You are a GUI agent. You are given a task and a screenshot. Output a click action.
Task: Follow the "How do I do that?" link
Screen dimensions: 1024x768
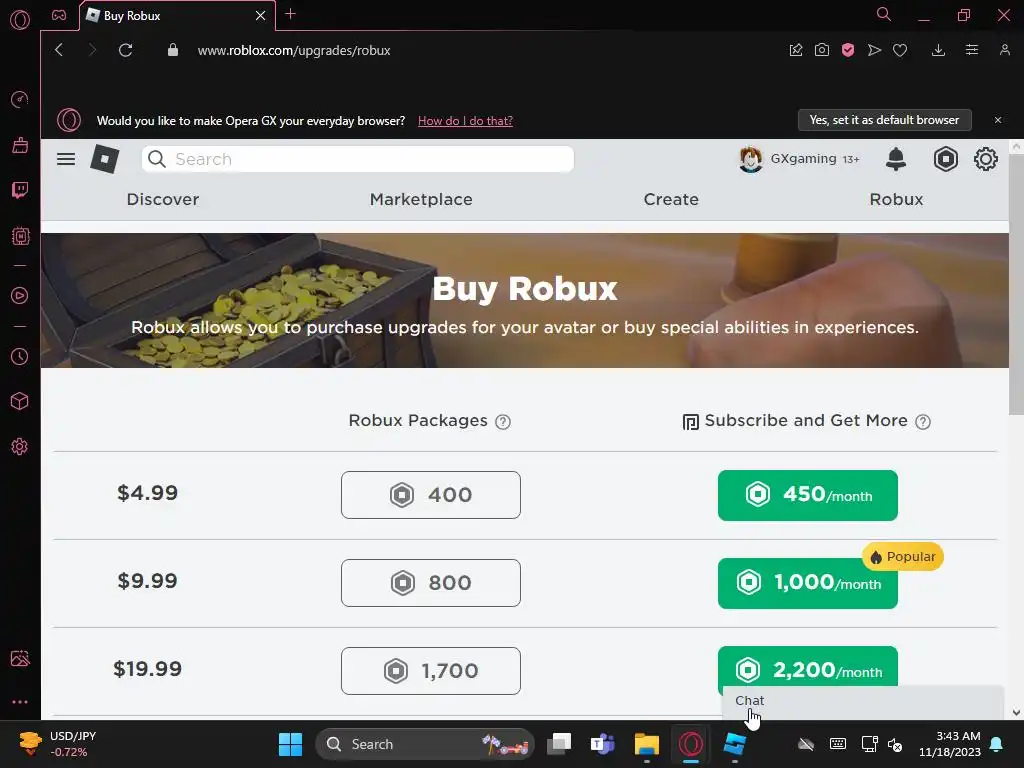click(465, 121)
